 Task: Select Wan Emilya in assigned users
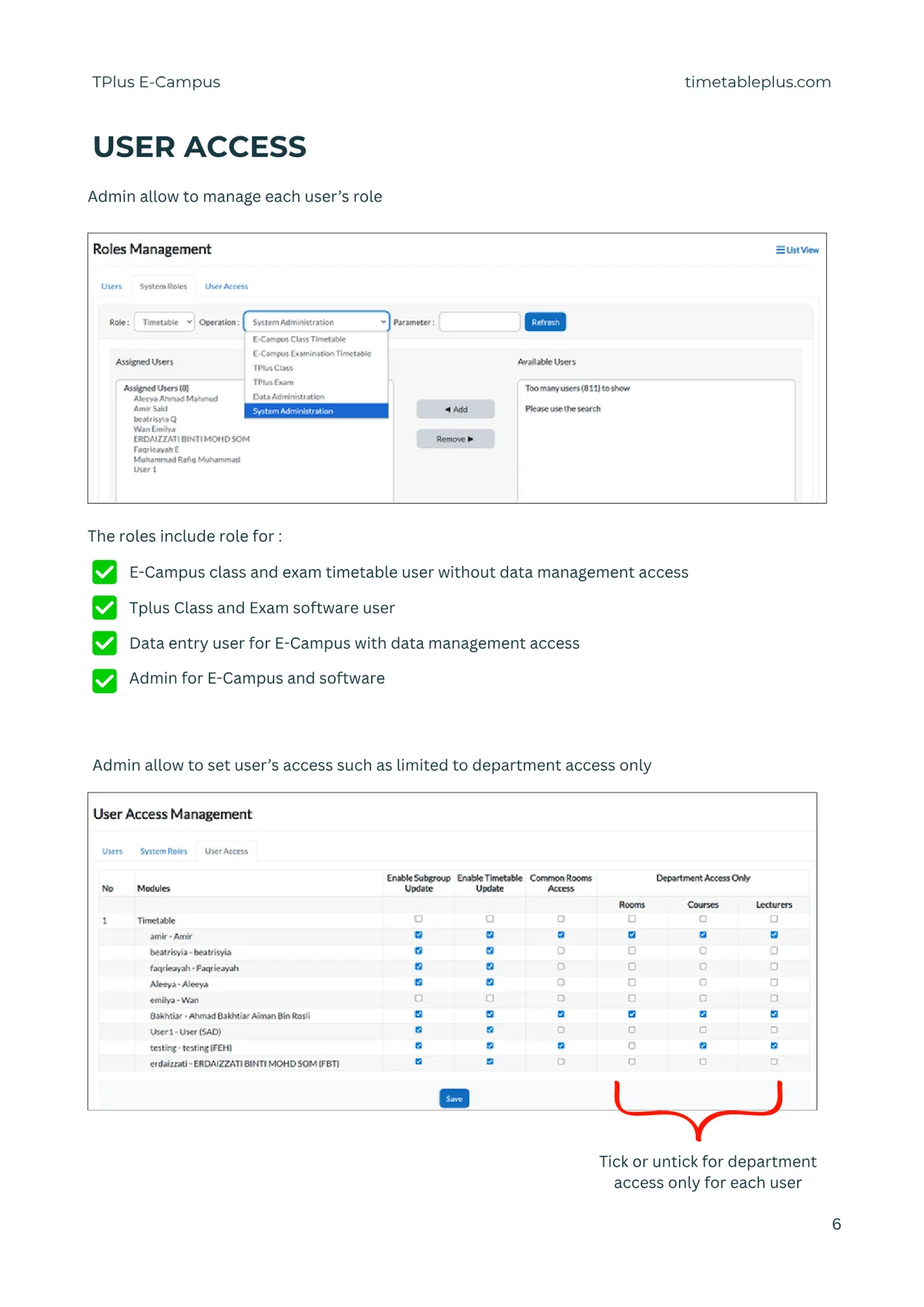(x=154, y=429)
